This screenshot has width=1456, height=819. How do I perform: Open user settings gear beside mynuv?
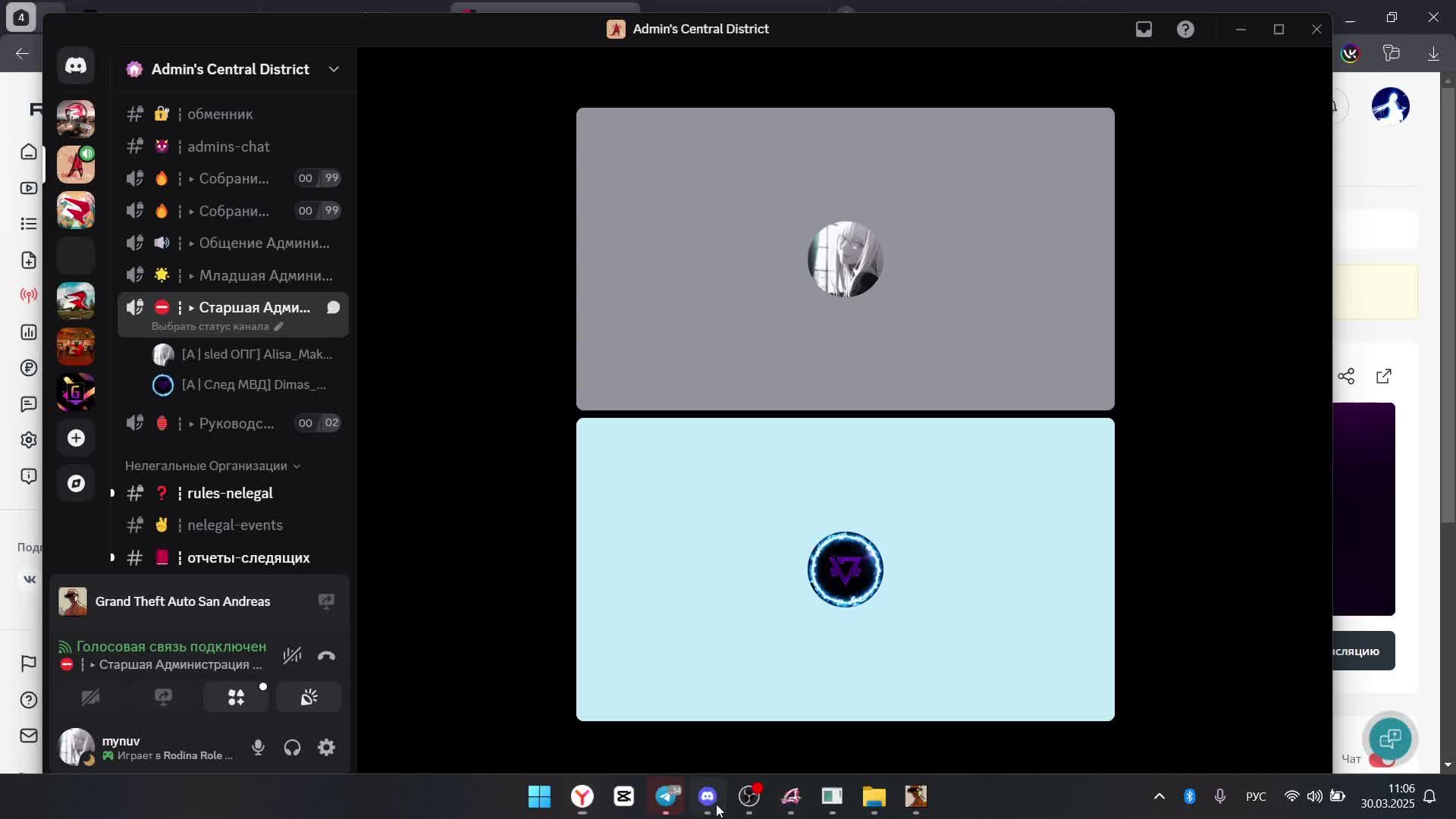pos(326,748)
